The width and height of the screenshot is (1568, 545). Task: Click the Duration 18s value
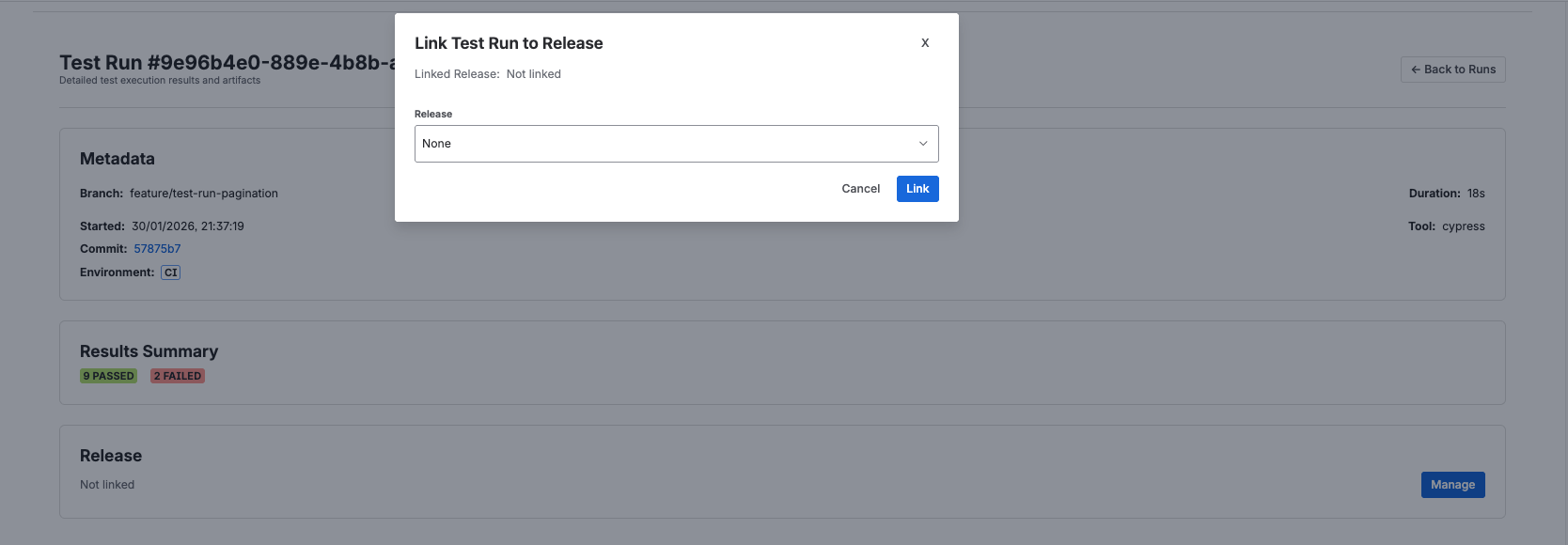point(1476,194)
